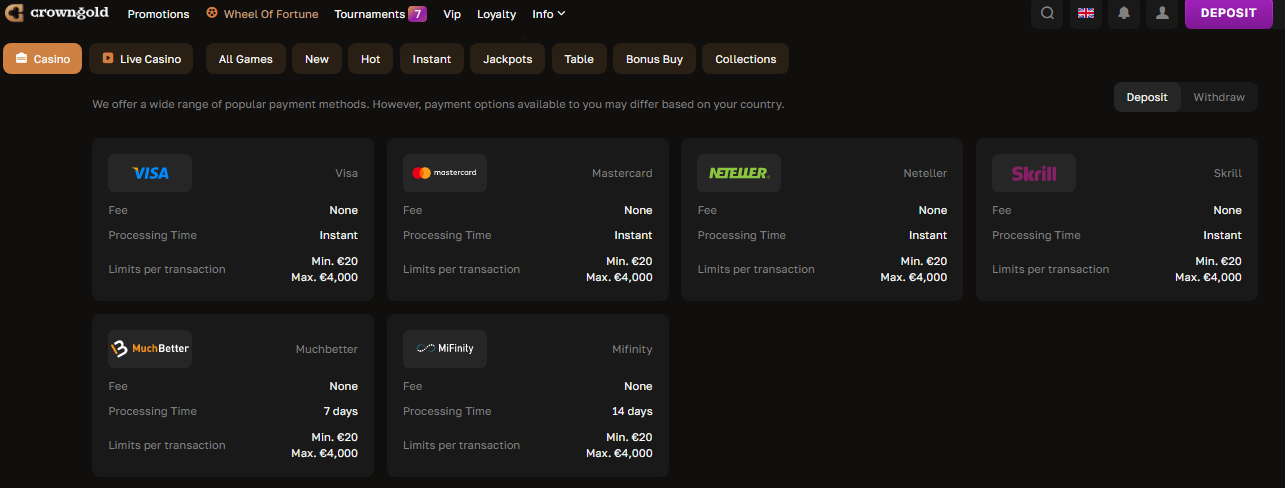Select the Neteller payment logo
1285x488 pixels.
pos(739,173)
